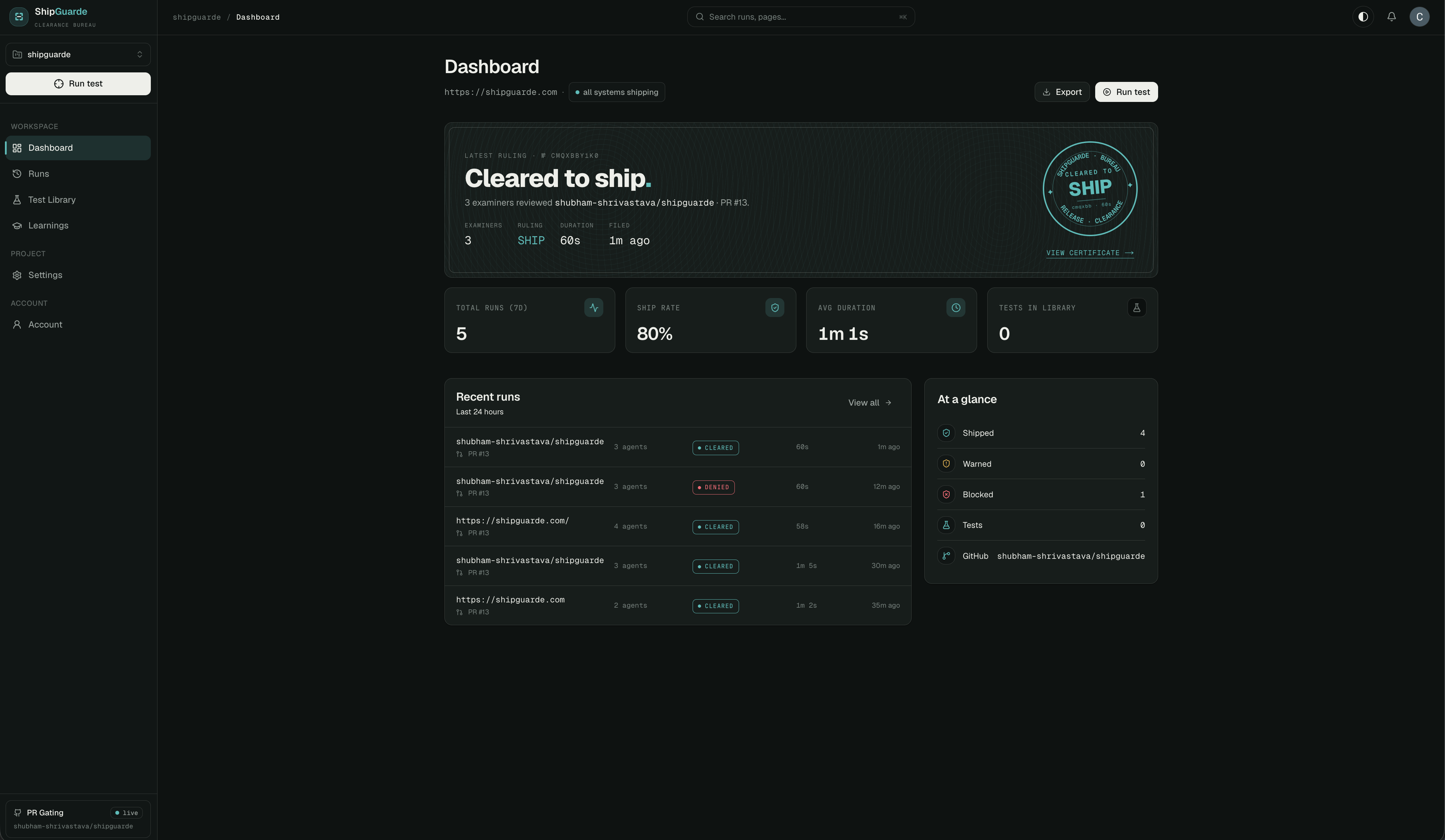
Task: Open the user avatar C menu
Action: click(x=1419, y=17)
